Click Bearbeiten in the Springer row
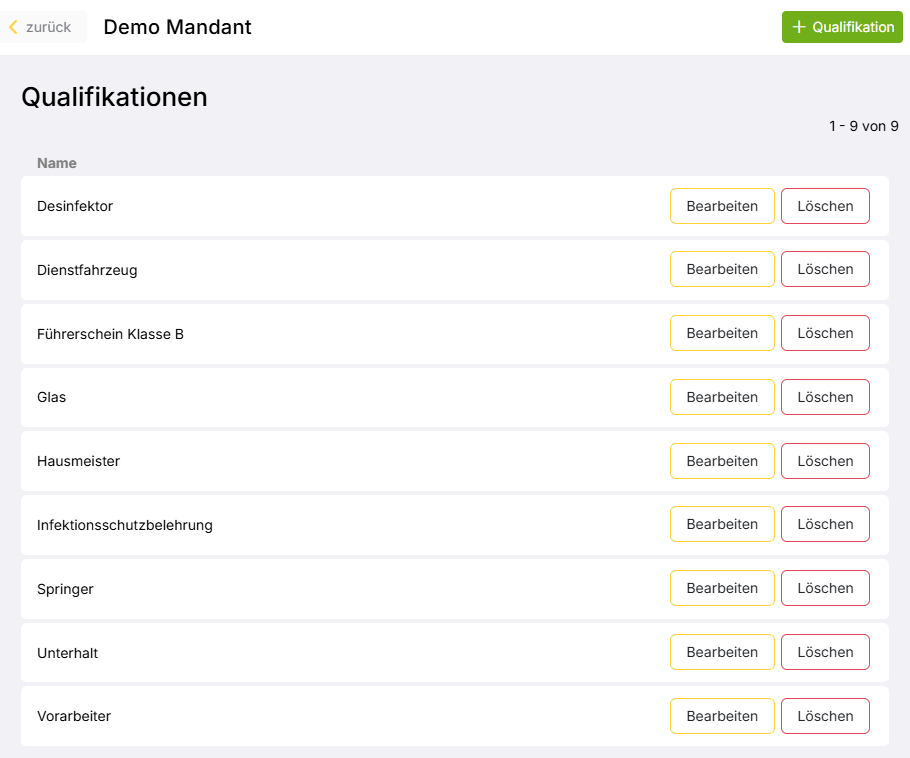The width and height of the screenshot is (910, 758). pos(722,588)
